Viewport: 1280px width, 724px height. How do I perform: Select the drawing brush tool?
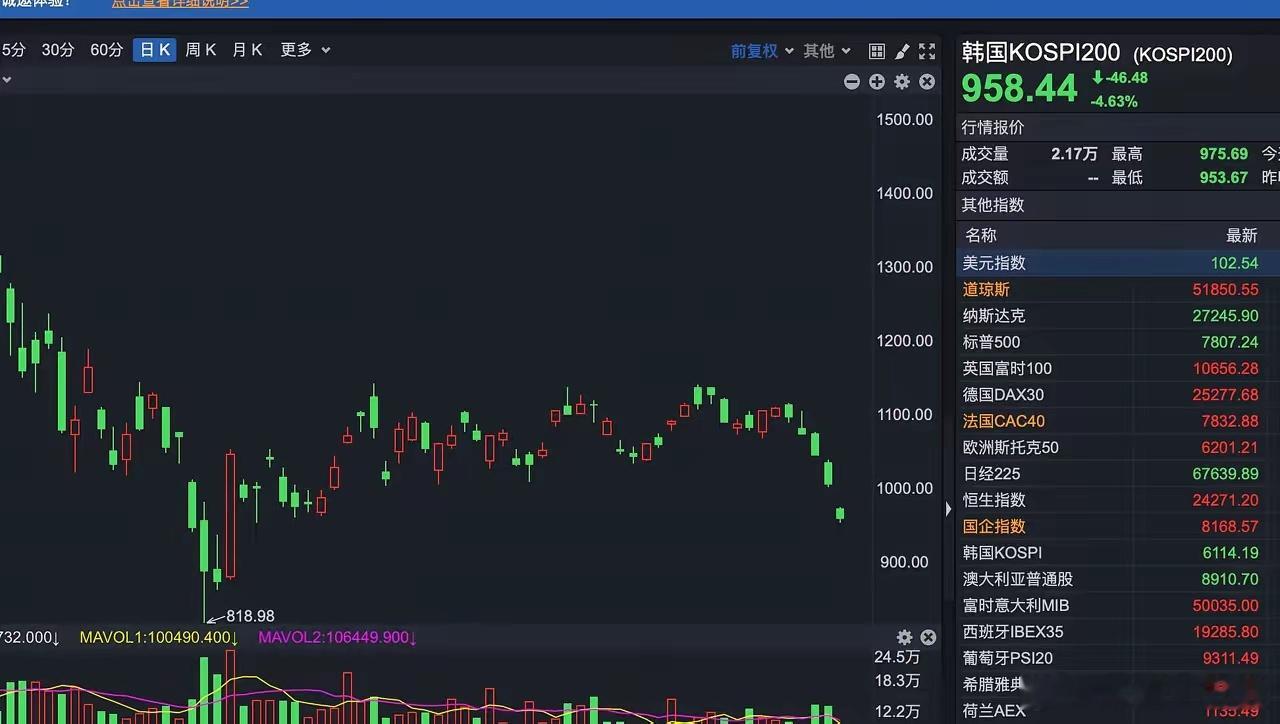(x=902, y=51)
